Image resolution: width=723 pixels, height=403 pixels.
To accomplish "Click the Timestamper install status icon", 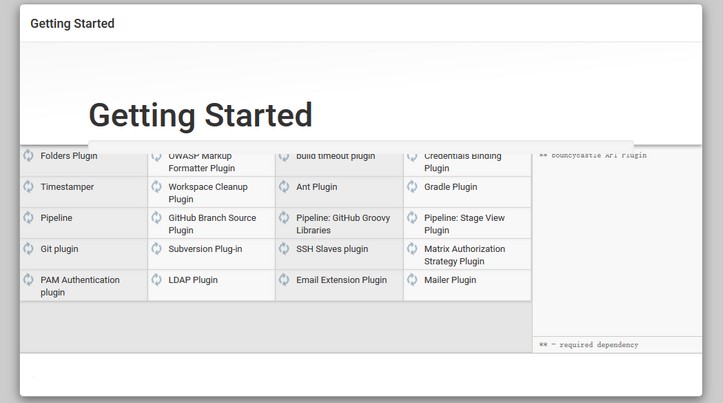I will pos(29,186).
